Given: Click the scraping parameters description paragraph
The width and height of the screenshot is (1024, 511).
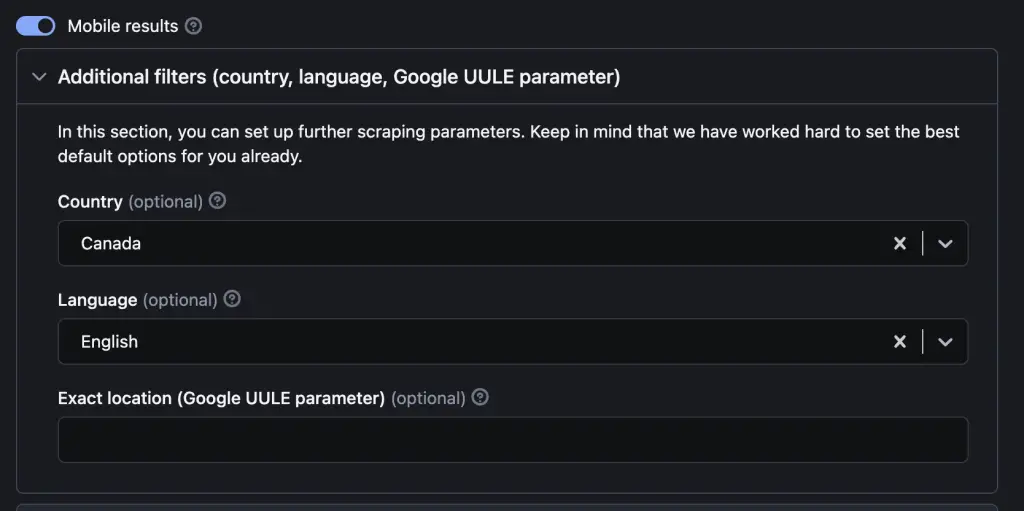Looking at the screenshot, I should coord(509,144).
